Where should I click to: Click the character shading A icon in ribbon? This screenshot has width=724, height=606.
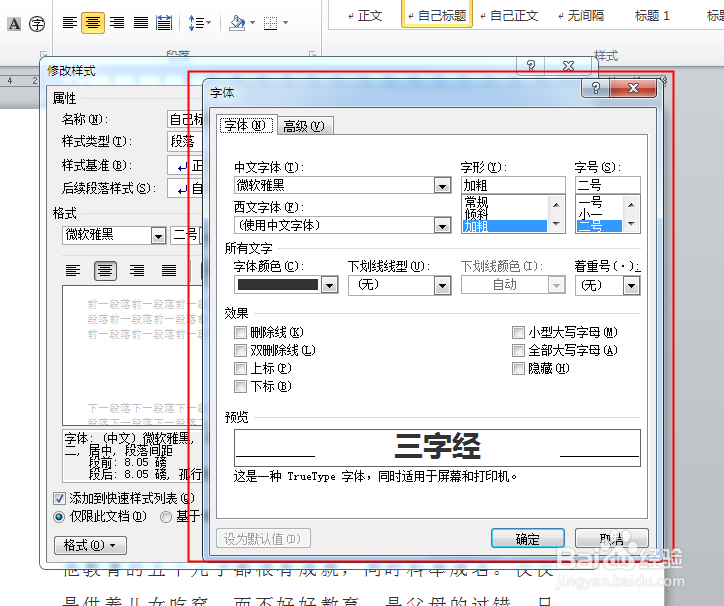pos(14,23)
